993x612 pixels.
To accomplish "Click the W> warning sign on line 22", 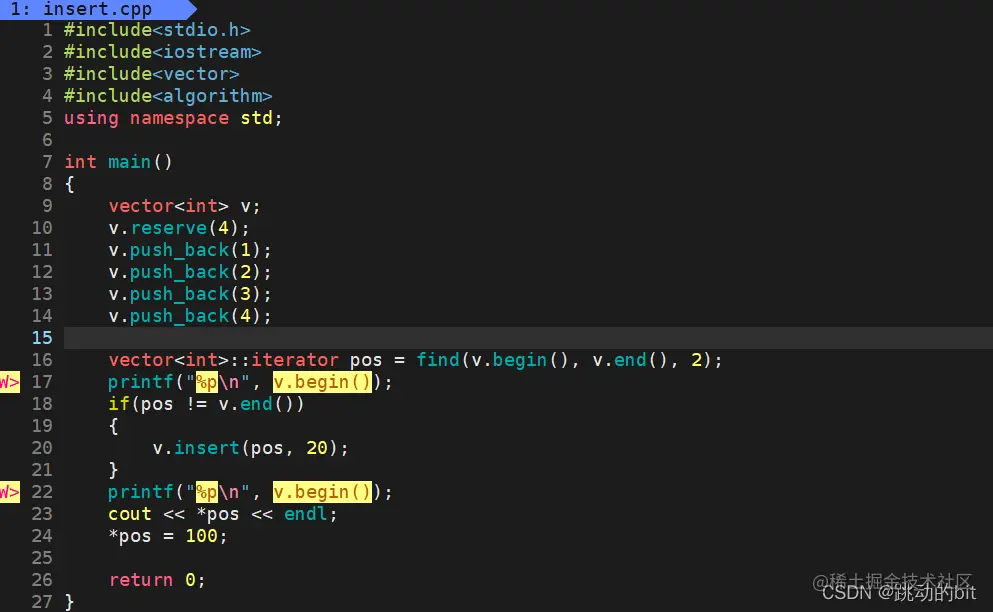I will 9,492.
